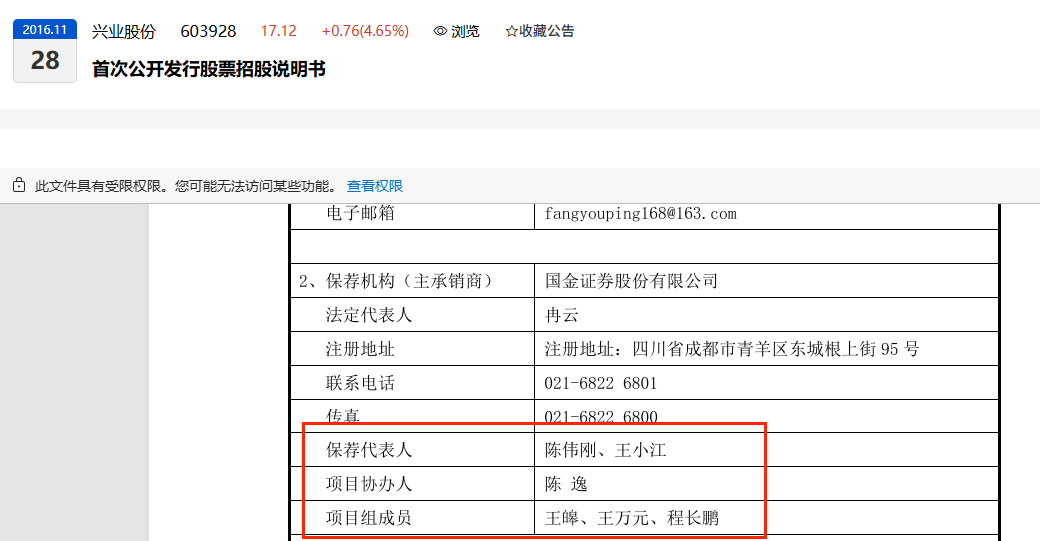Click the lock icon in the restricted permission bar

pos(19,185)
